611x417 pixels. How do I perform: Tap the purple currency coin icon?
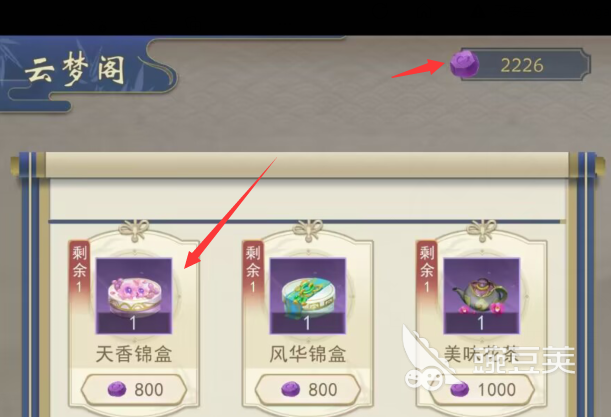coord(464,64)
